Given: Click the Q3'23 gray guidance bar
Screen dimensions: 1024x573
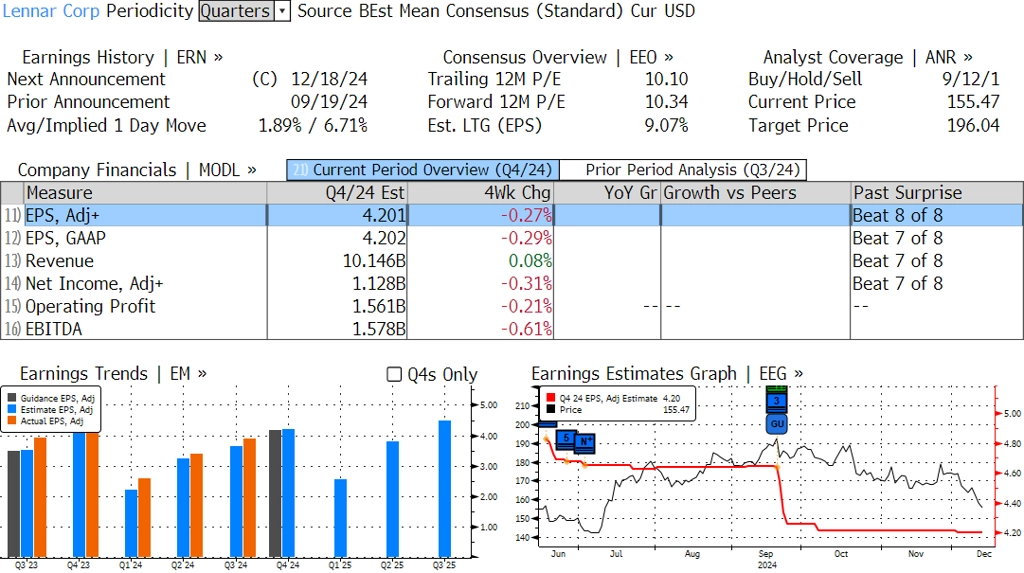Looking at the screenshot, I should [14, 504].
